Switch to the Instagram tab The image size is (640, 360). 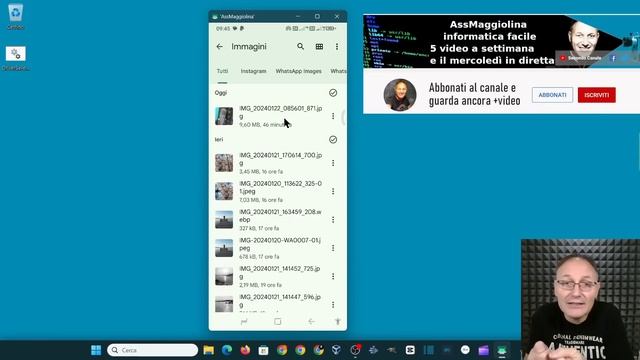point(253,71)
